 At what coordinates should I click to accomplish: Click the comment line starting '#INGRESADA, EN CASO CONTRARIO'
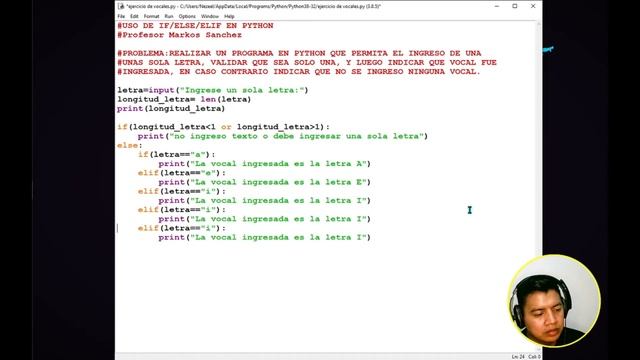click(299, 72)
